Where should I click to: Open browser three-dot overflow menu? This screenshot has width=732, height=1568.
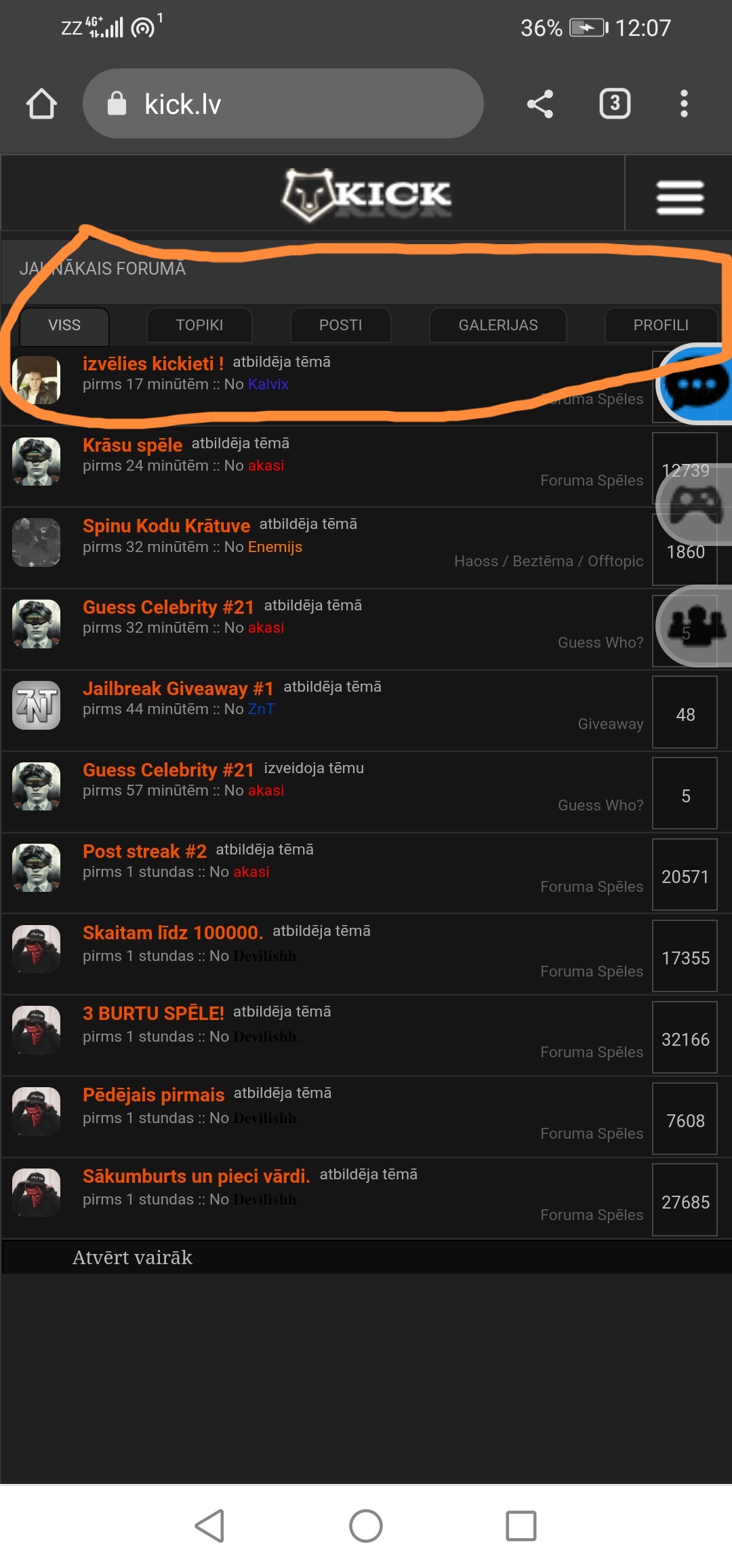684,104
